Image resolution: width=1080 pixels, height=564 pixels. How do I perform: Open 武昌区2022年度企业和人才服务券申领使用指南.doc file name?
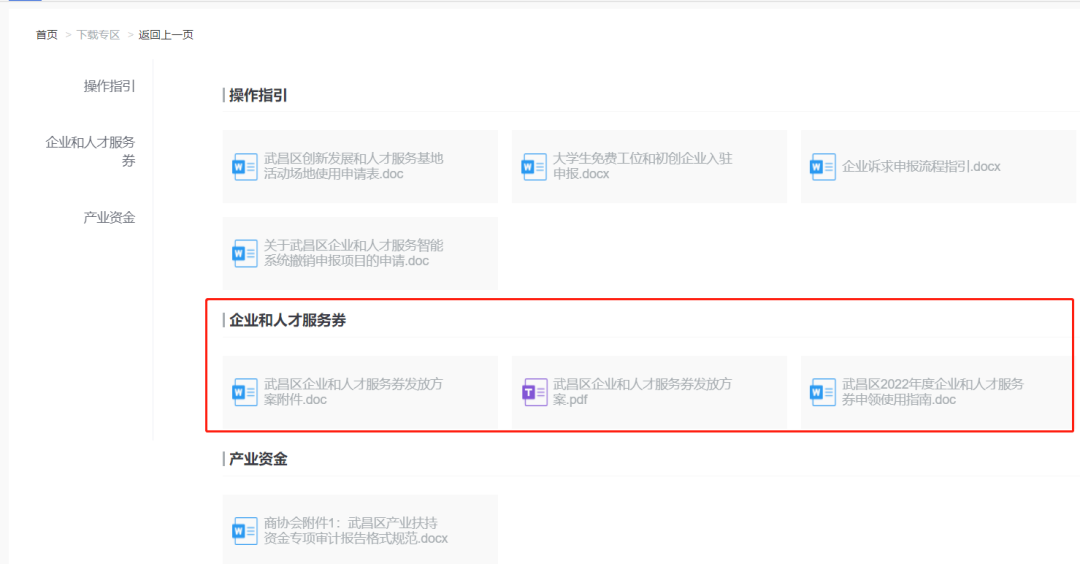(x=932, y=392)
